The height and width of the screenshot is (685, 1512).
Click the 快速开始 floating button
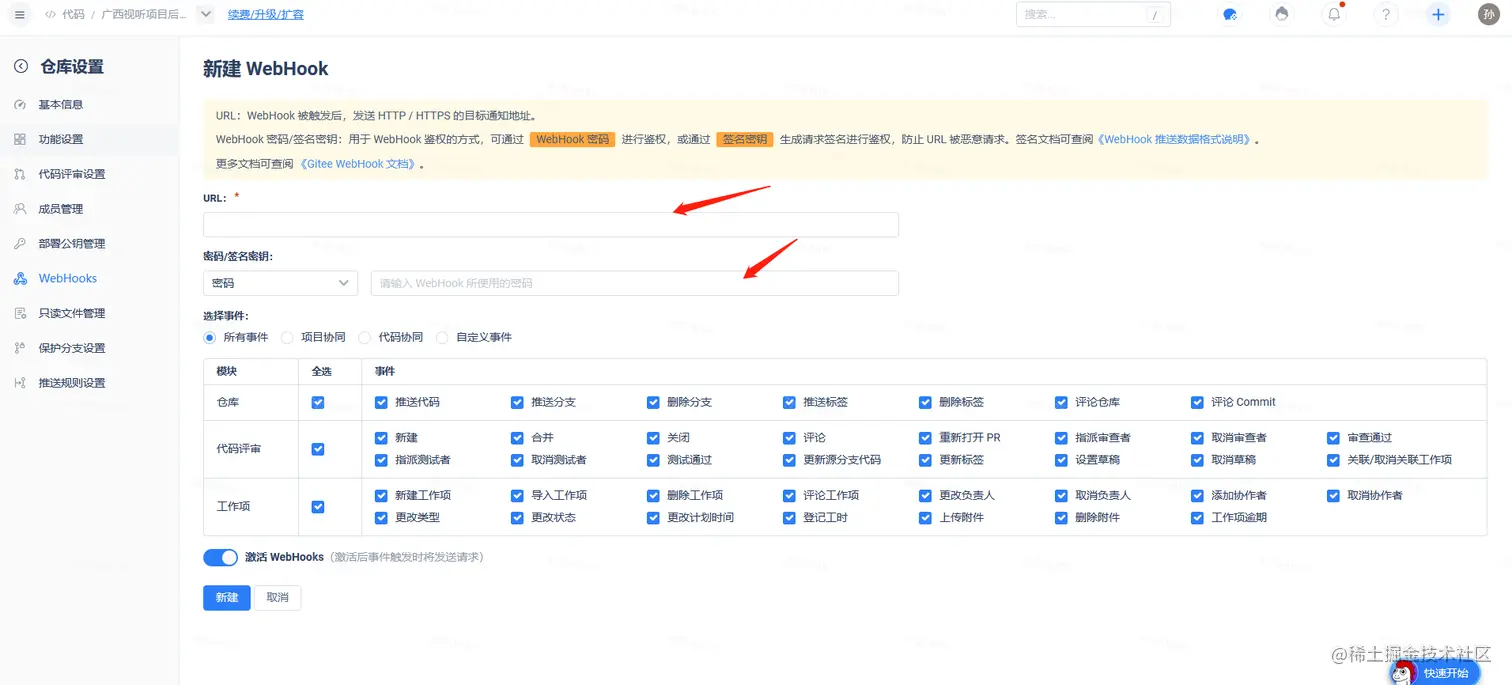point(1435,672)
